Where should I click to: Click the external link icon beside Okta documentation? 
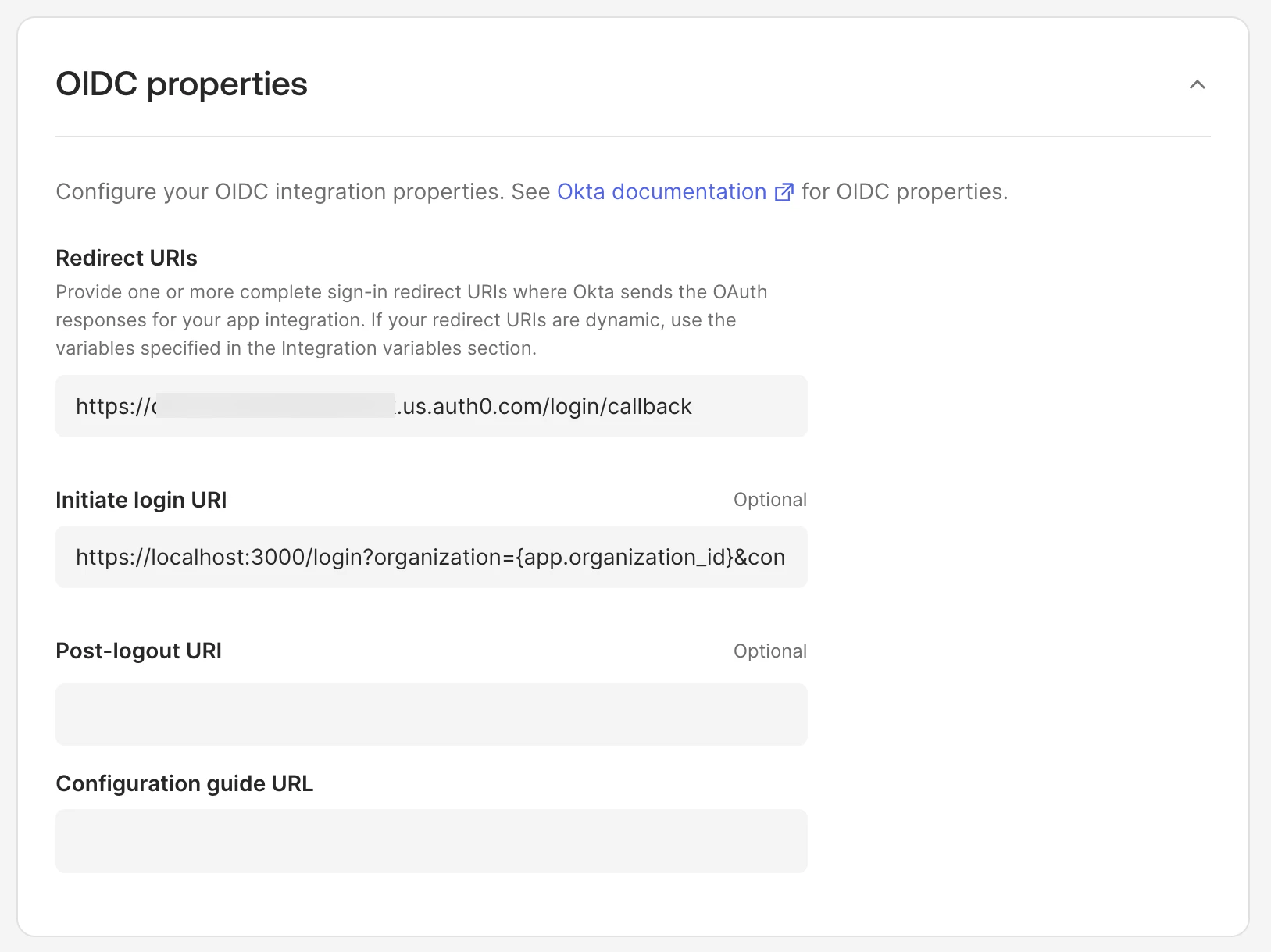(784, 192)
